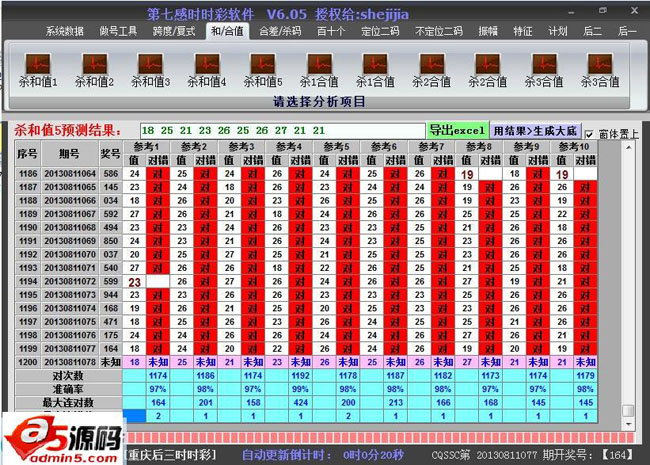The height and width of the screenshot is (465, 650).
Task: Click the pink progress bar at bottom
Action: pyautogui.click(x=379, y=438)
